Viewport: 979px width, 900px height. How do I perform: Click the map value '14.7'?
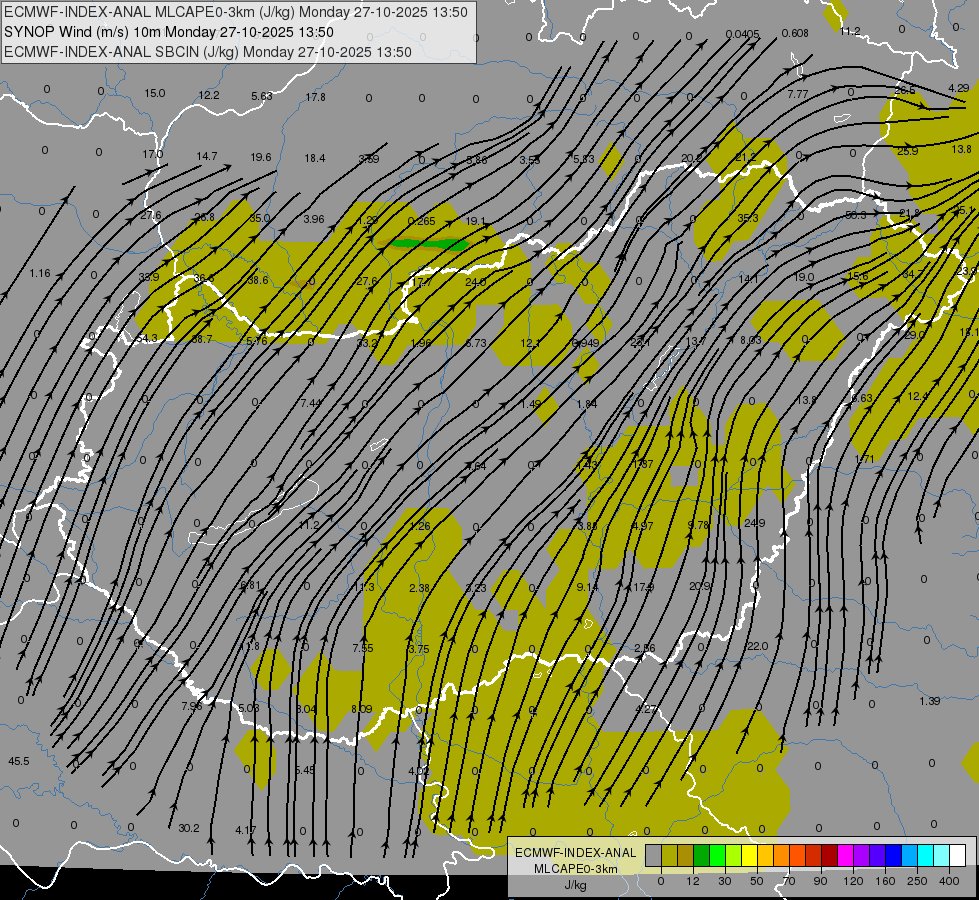[x=207, y=156]
